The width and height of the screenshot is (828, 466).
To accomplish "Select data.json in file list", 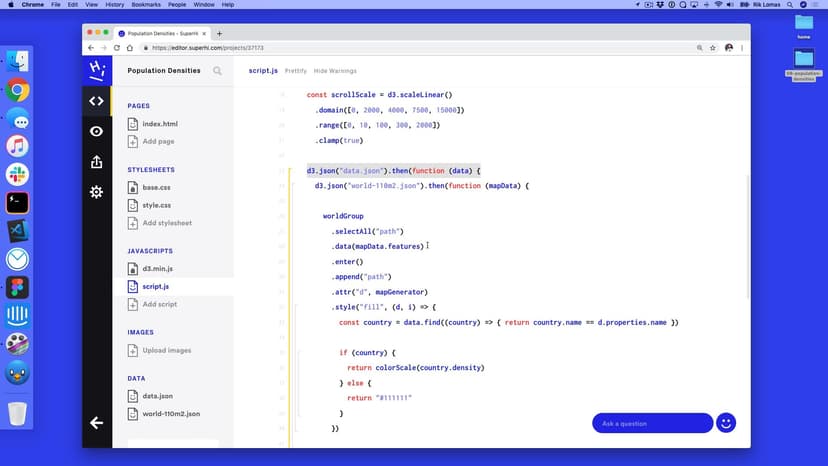I will pos(157,396).
